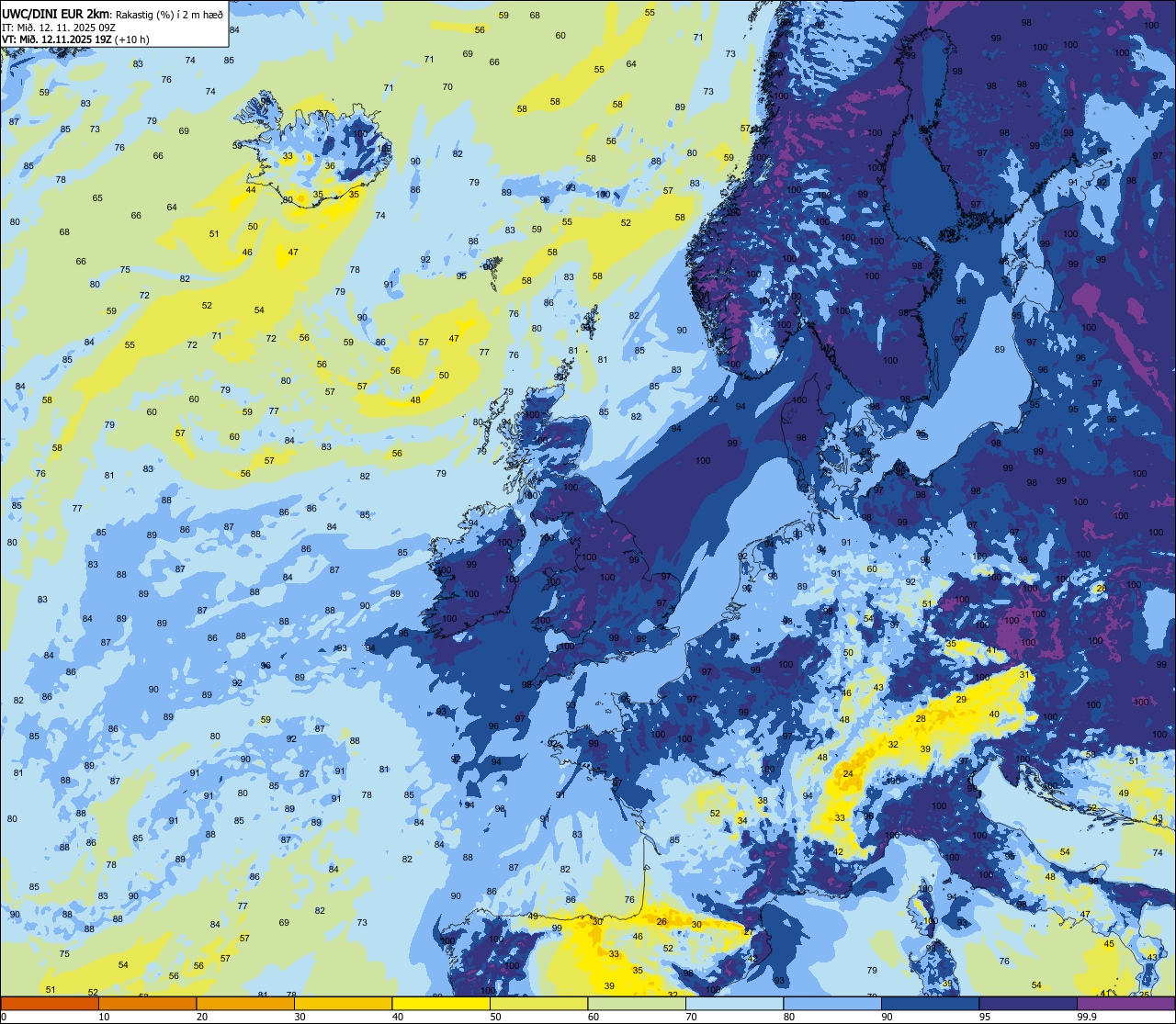Viewport: 1176px width, 1024px height.
Task: Click the valid time 'VT: Mið. 12.11.2025 19Z'
Action: tap(57, 39)
